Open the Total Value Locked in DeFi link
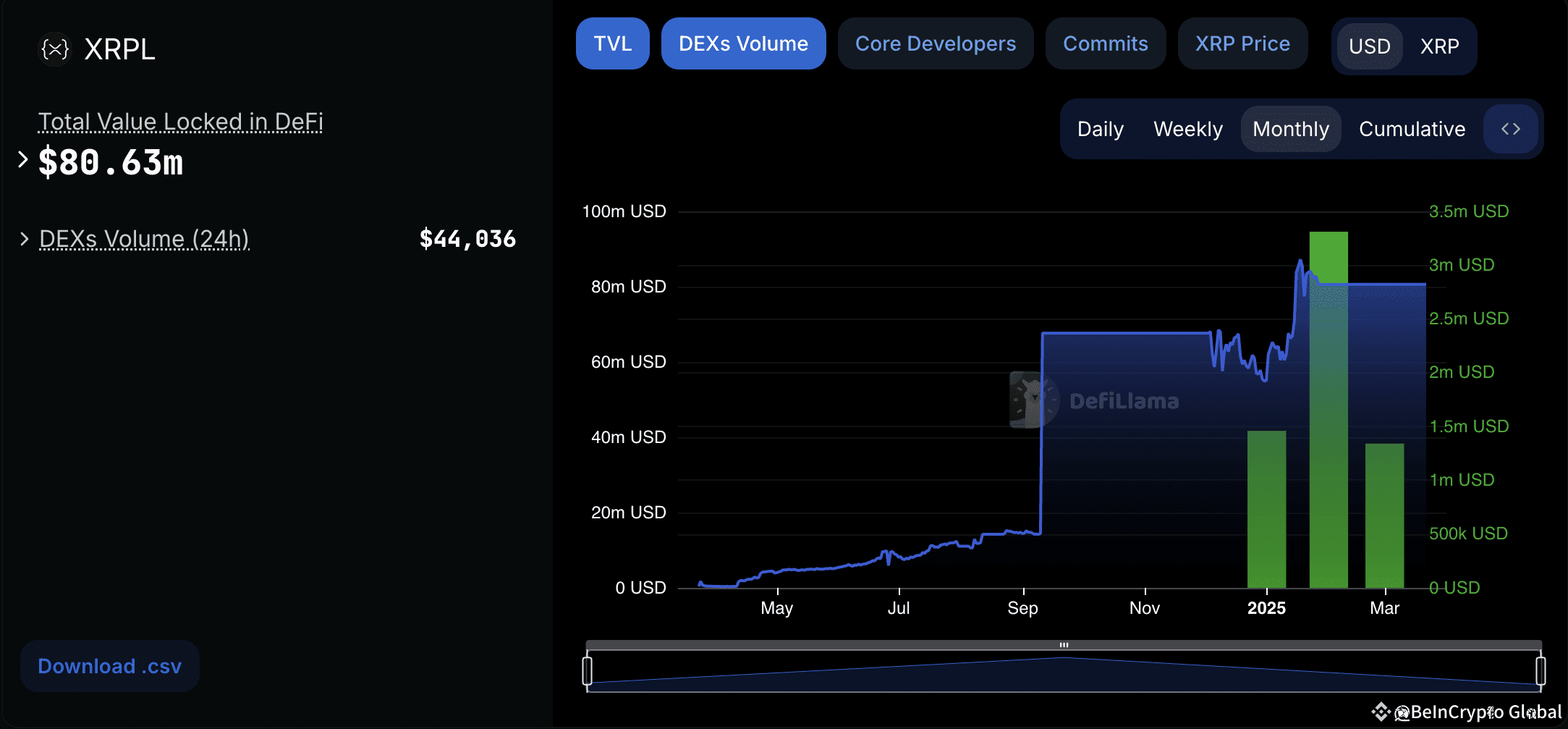Screen dimensions: 1568x729 (180, 121)
